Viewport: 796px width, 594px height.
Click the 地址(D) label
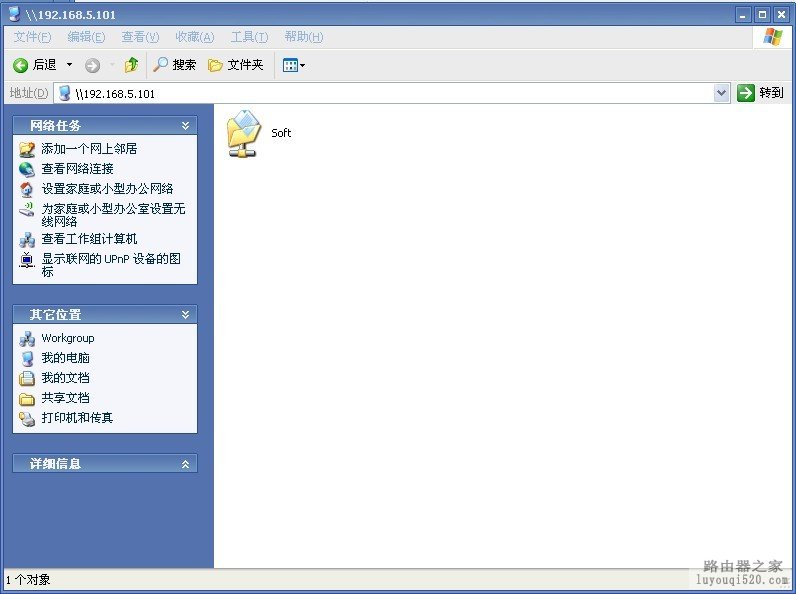(x=29, y=93)
